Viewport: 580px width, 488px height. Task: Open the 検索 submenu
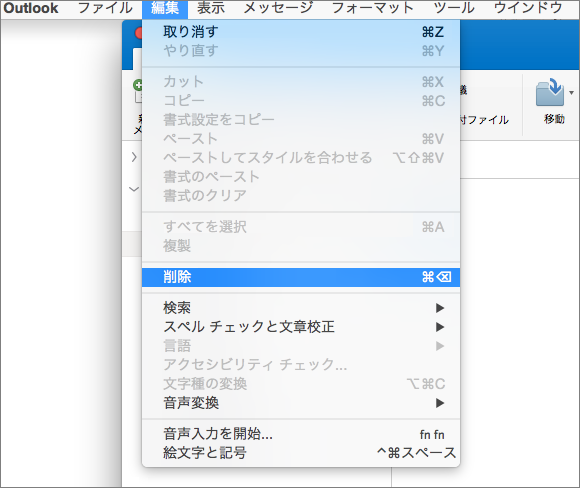point(301,308)
